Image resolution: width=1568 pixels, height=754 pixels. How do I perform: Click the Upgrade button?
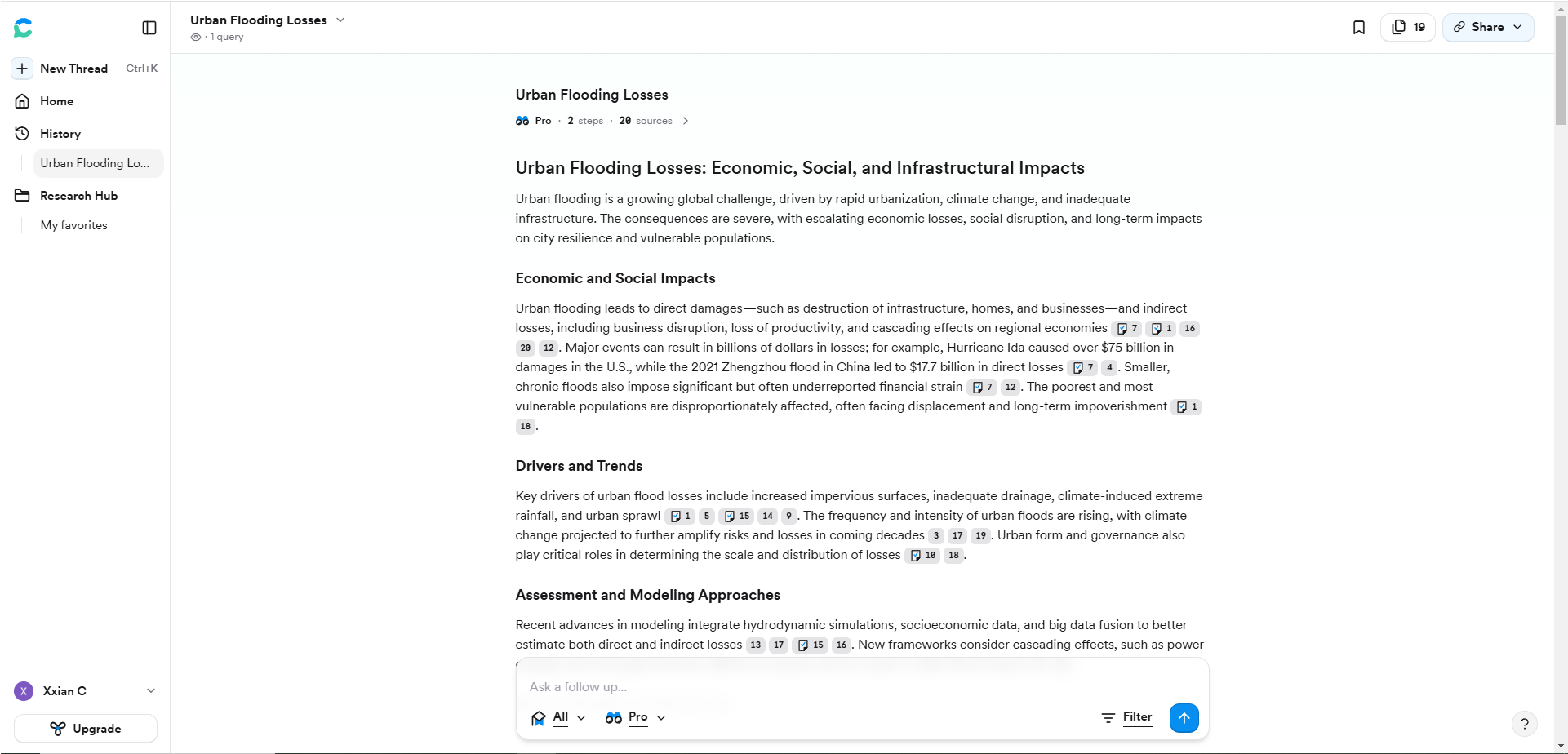pos(85,728)
